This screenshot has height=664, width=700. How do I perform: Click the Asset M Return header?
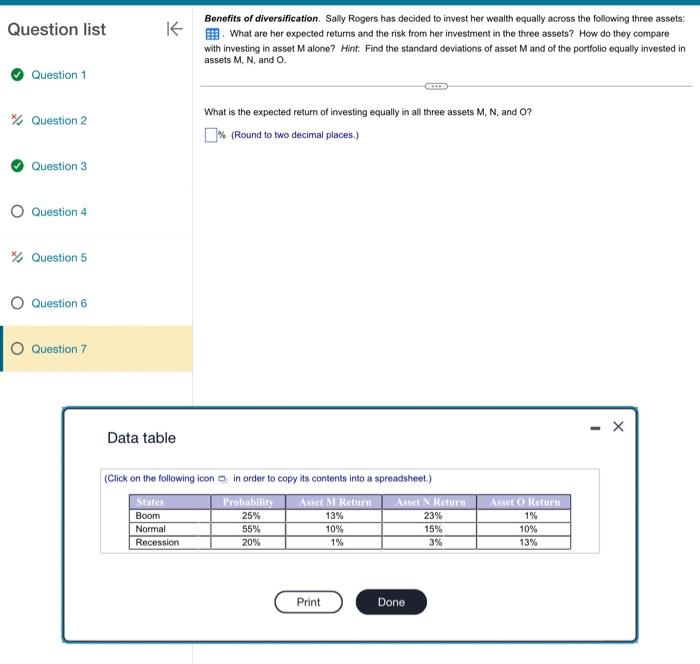click(x=334, y=502)
